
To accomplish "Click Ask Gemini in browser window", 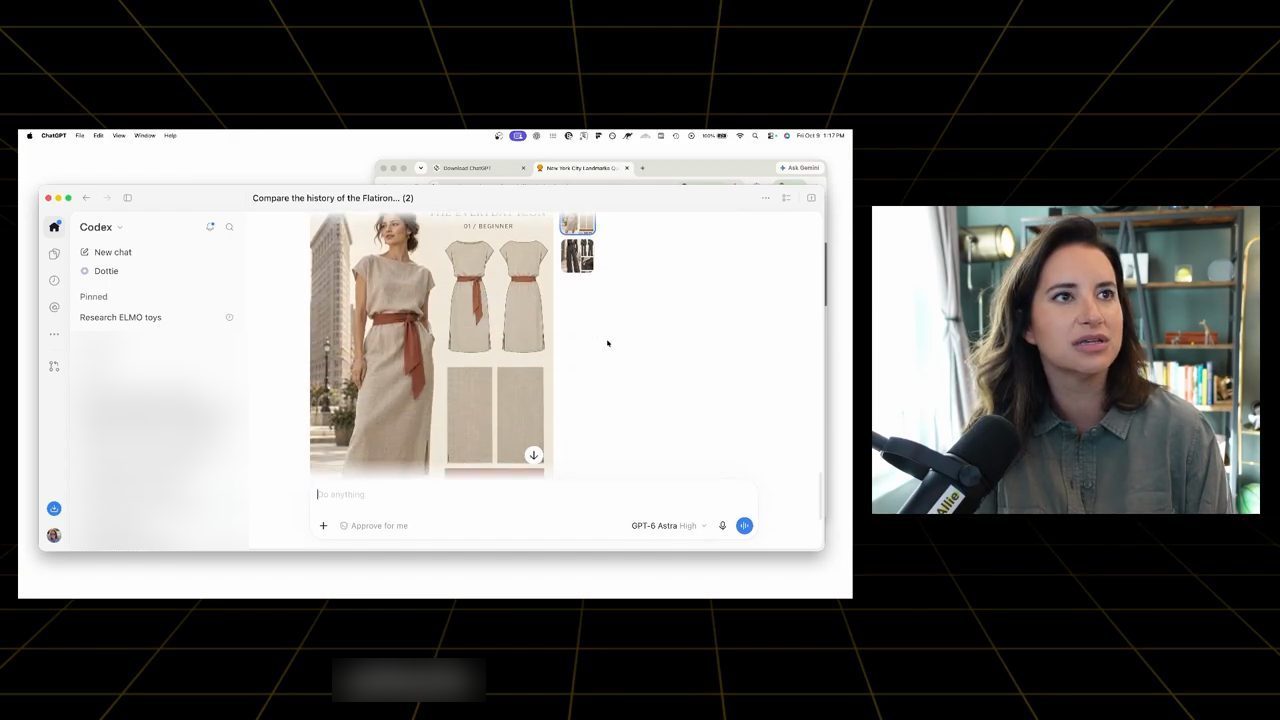I will tap(799, 168).
